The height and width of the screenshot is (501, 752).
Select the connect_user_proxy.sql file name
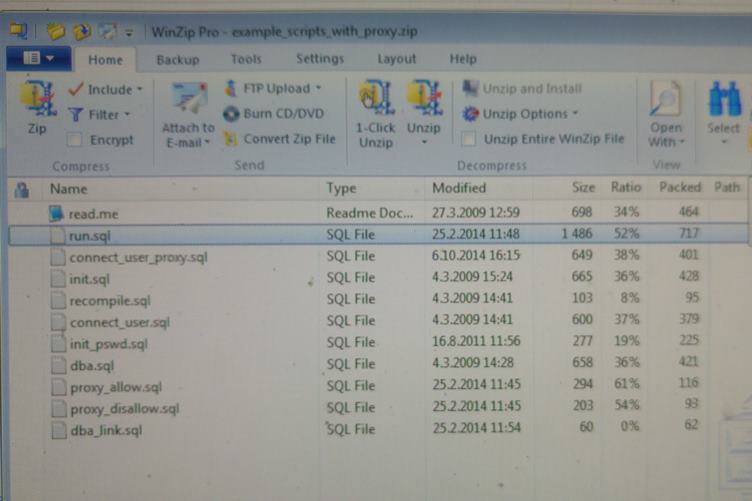click(x=139, y=257)
